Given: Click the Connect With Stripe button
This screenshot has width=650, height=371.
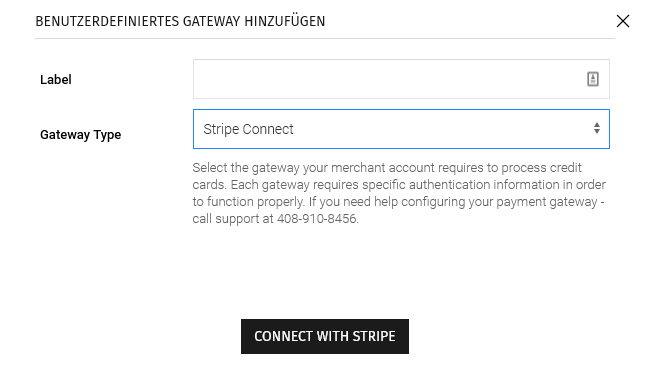Looking at the screenshot, I should [325, 336].
